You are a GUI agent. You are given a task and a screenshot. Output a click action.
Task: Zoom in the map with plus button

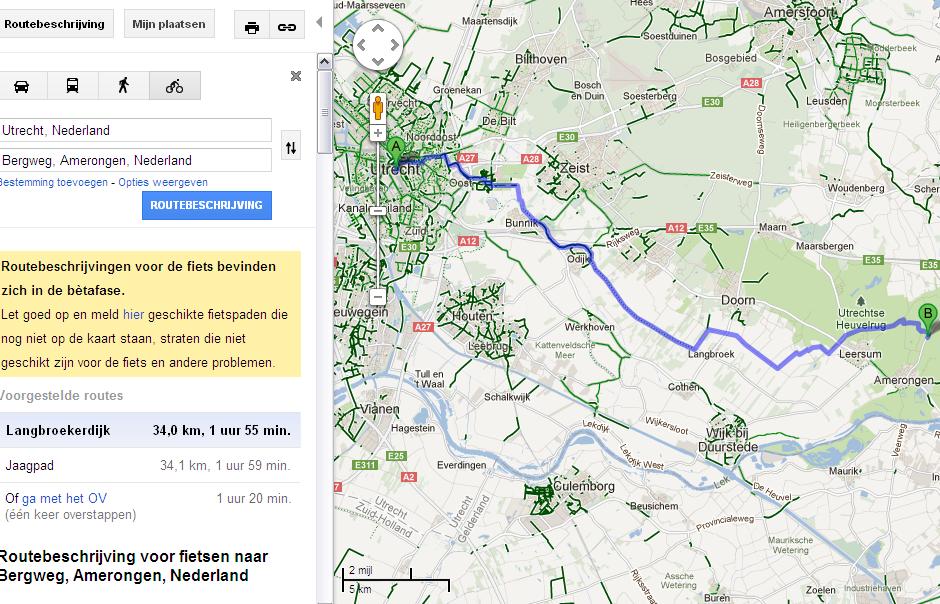(x=378, y=133)
